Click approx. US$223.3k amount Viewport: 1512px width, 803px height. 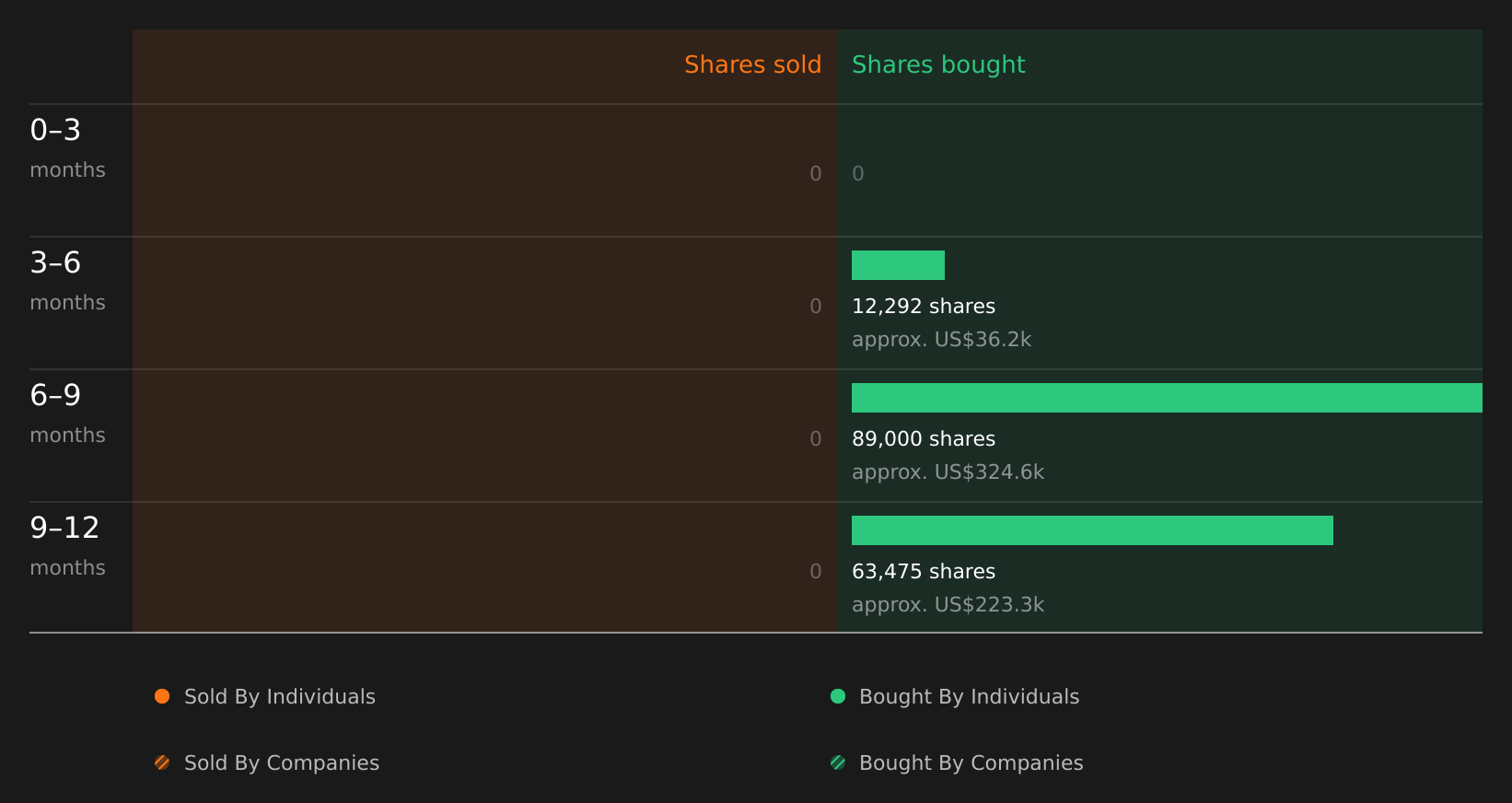(x=948, y=605)
